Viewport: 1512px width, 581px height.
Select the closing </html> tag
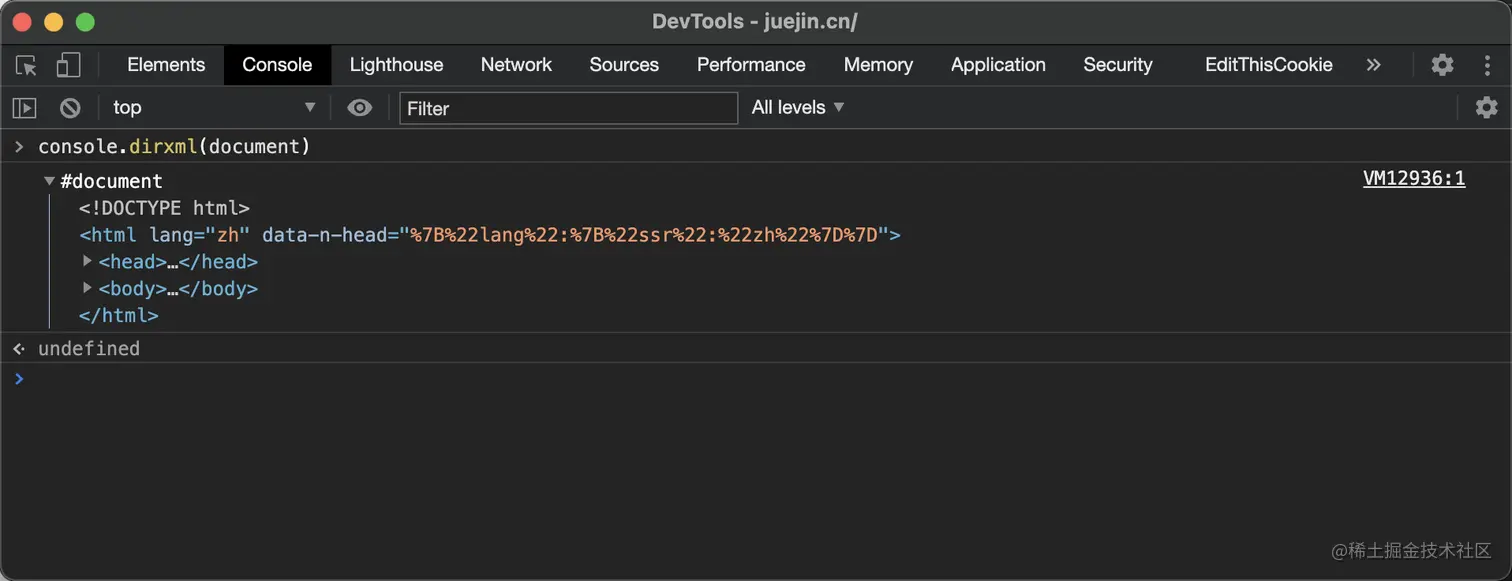[118, 315]
